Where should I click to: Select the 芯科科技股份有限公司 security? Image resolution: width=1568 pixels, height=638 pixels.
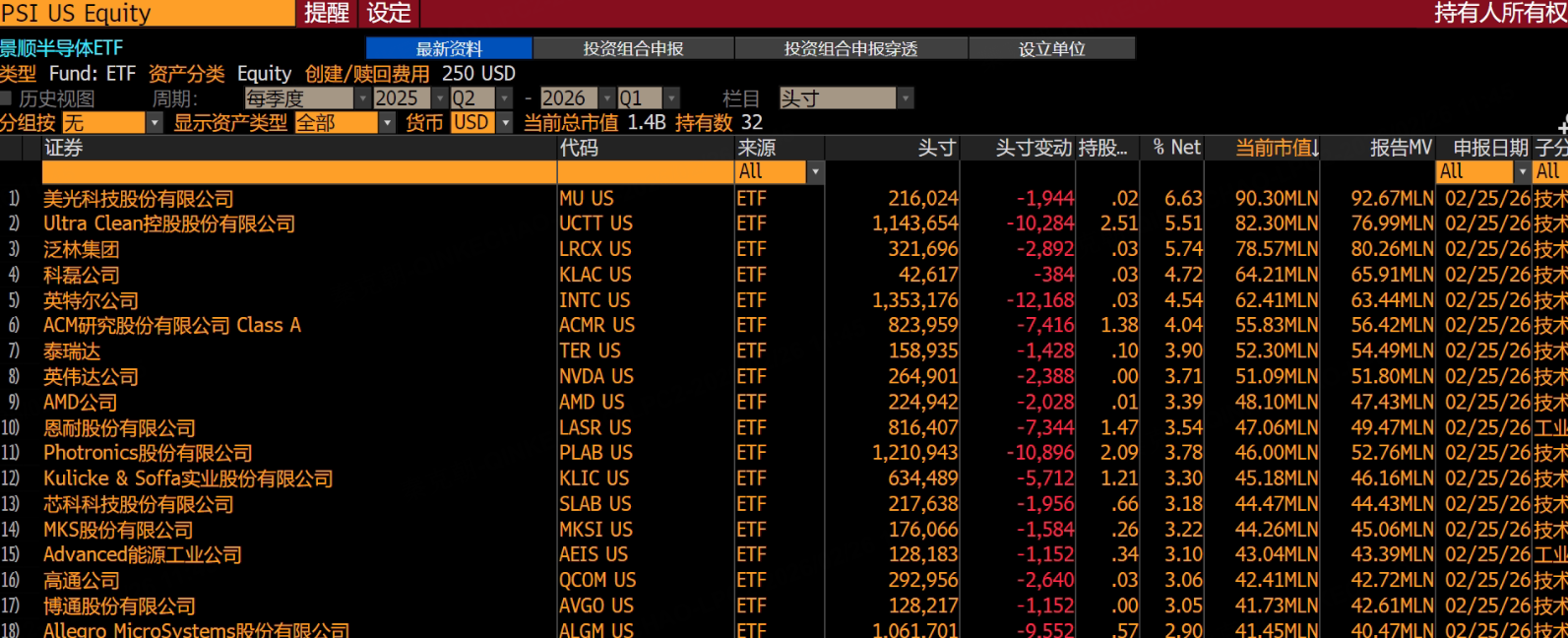tap(139, 505)
